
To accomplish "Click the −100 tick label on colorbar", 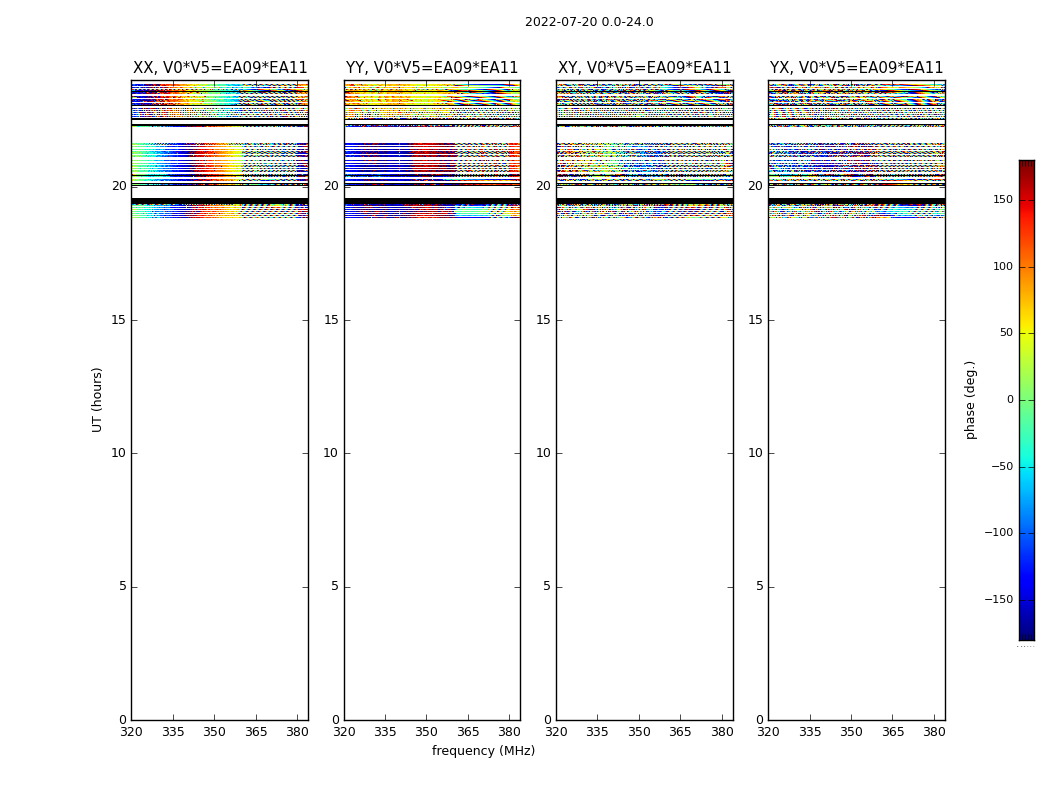I will pyautogui.click(x=998, y=532).
